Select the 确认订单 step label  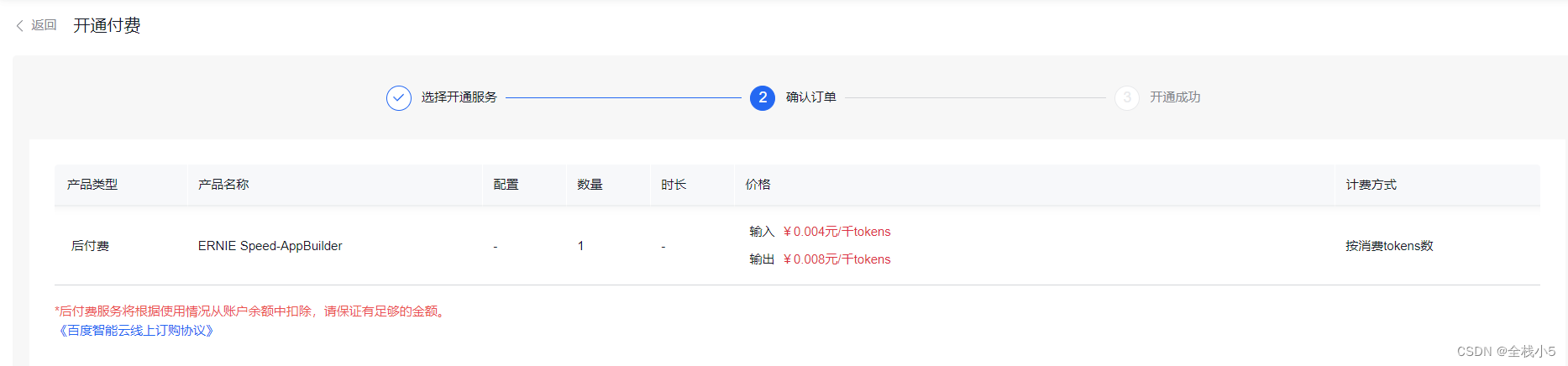click(811, 97)
